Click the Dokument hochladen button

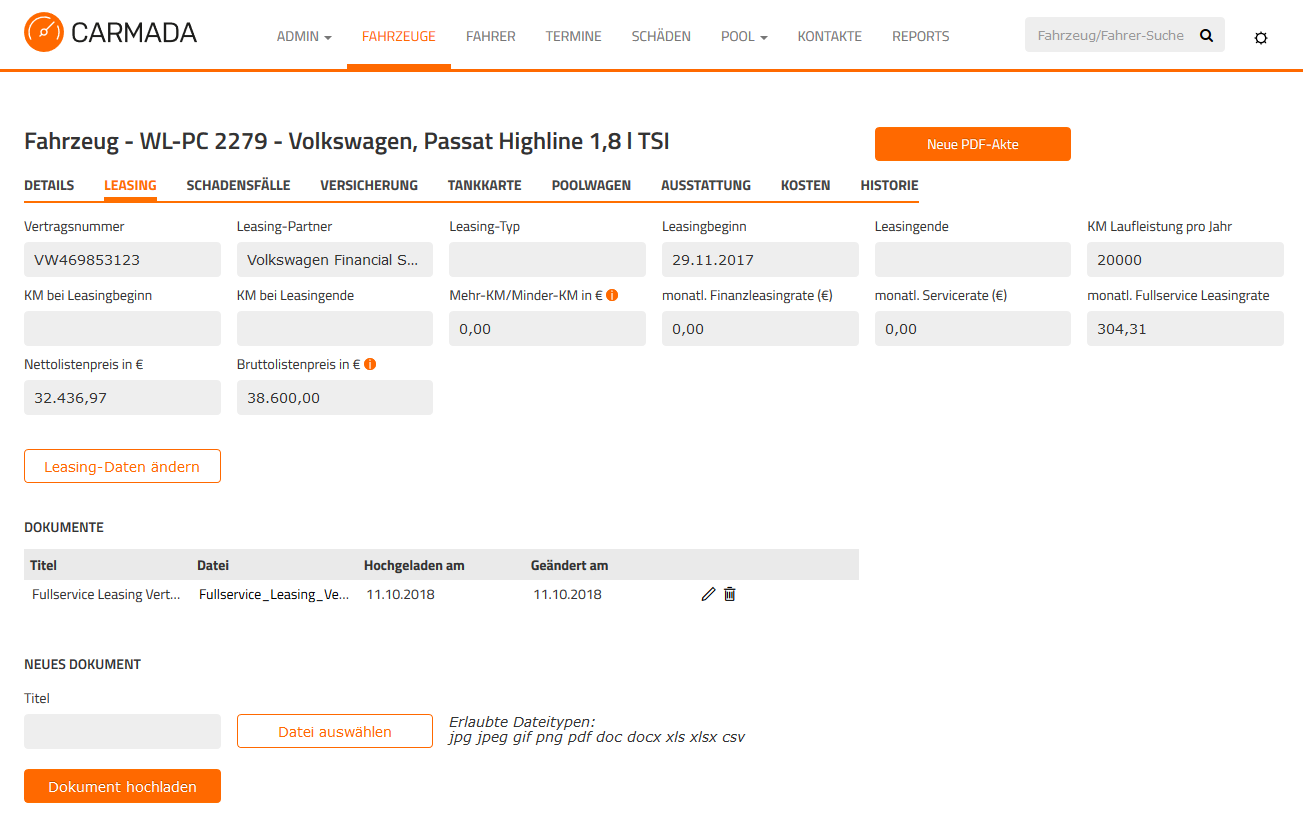[122, 786]
